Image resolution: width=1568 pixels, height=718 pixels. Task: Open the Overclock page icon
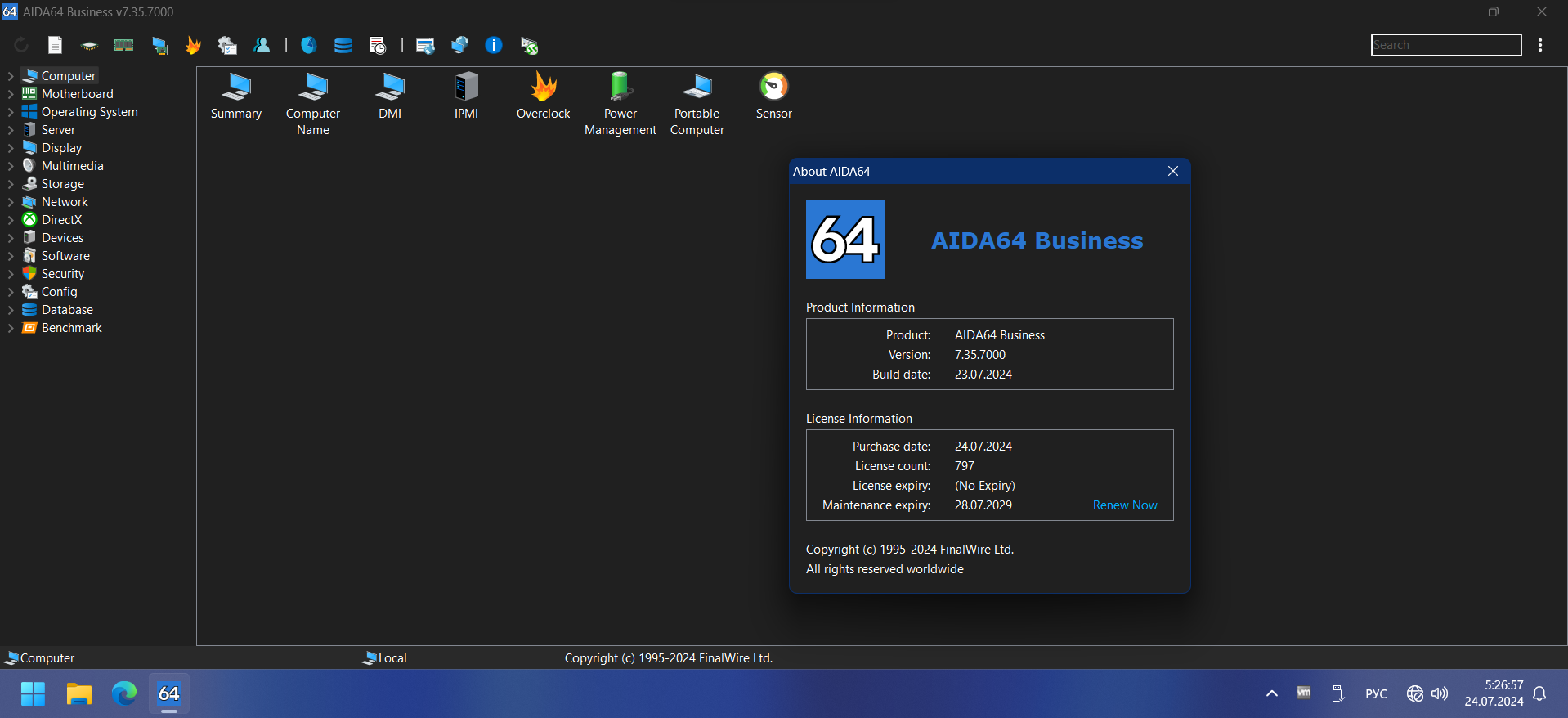(544, 96)
